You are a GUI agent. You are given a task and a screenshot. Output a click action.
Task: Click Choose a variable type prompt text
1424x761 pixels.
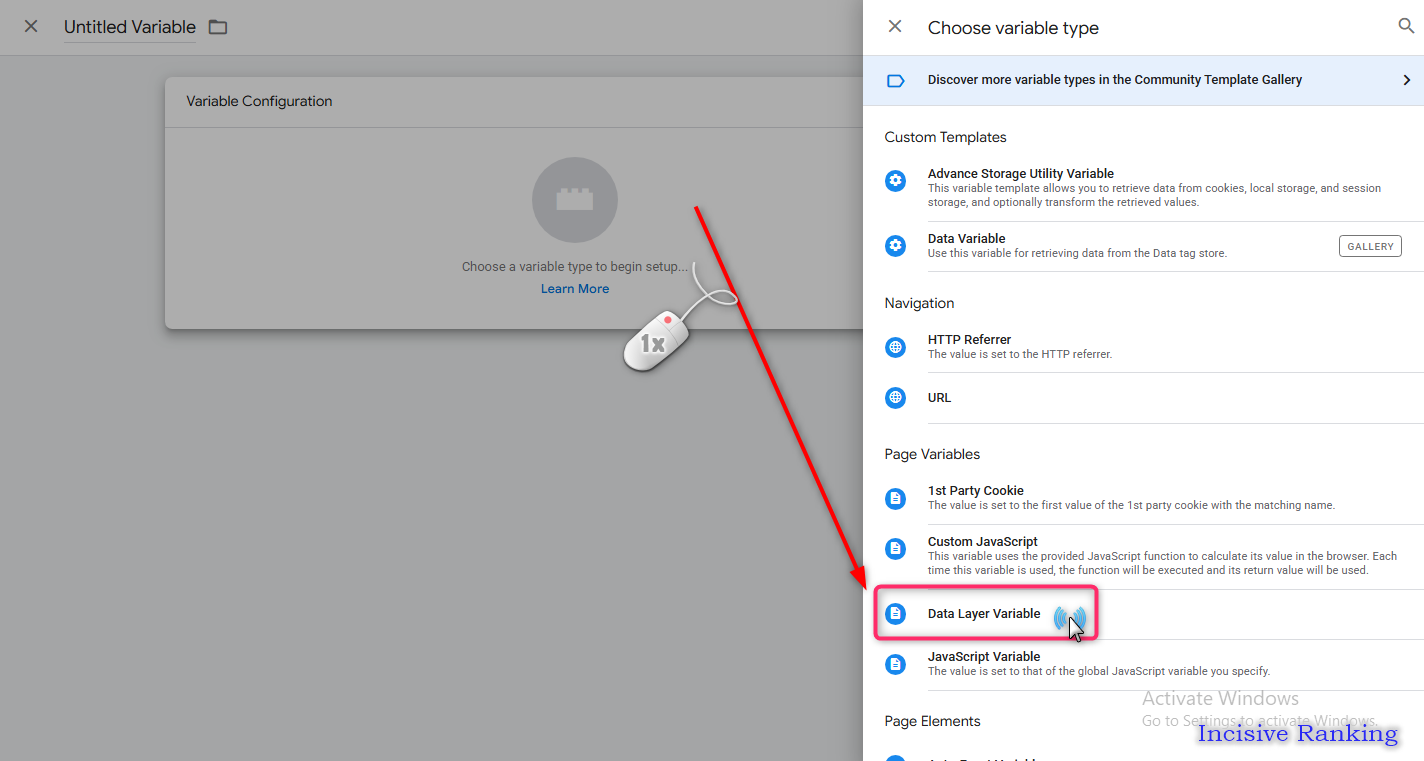[575, 267]
